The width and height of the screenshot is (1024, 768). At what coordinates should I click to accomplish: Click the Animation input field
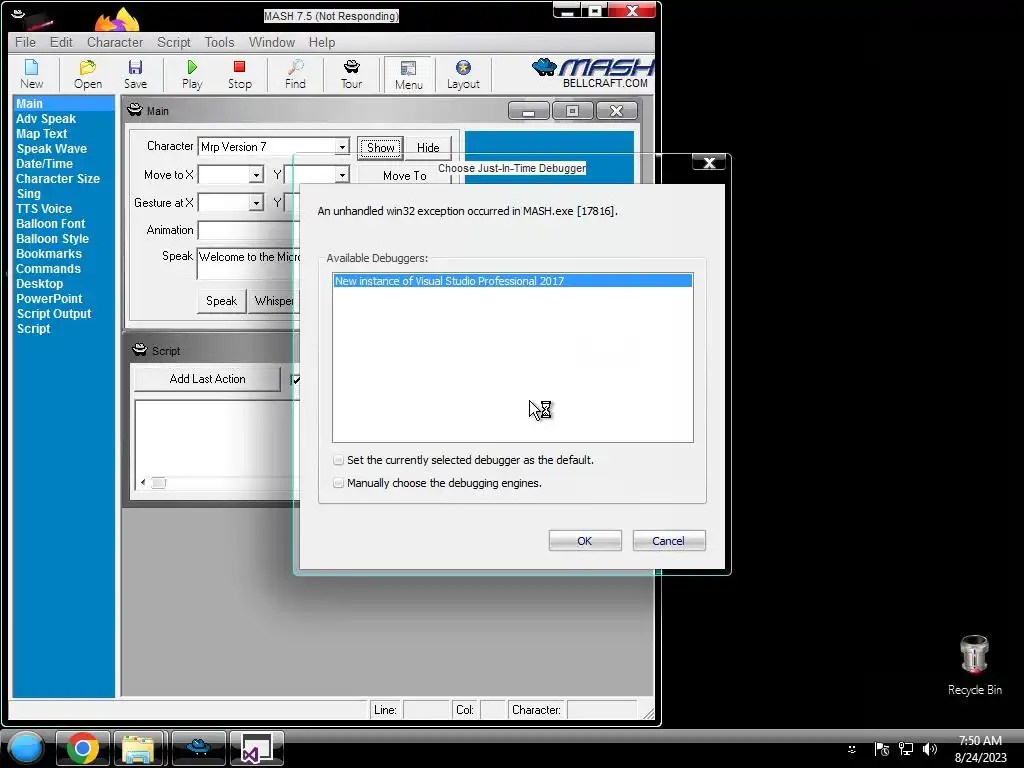pyautogui.click(x=248, y=231)
